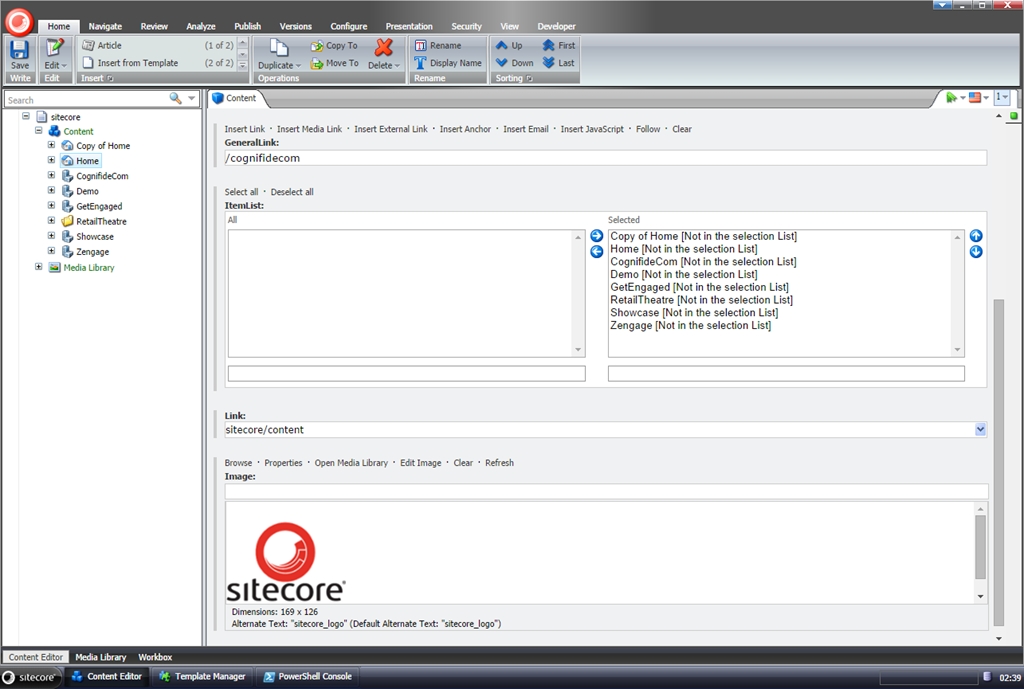The width and height of the screenshot is (1024, 689).
Task: Click the main content vertical scrollbar
Action: (999, 462)
